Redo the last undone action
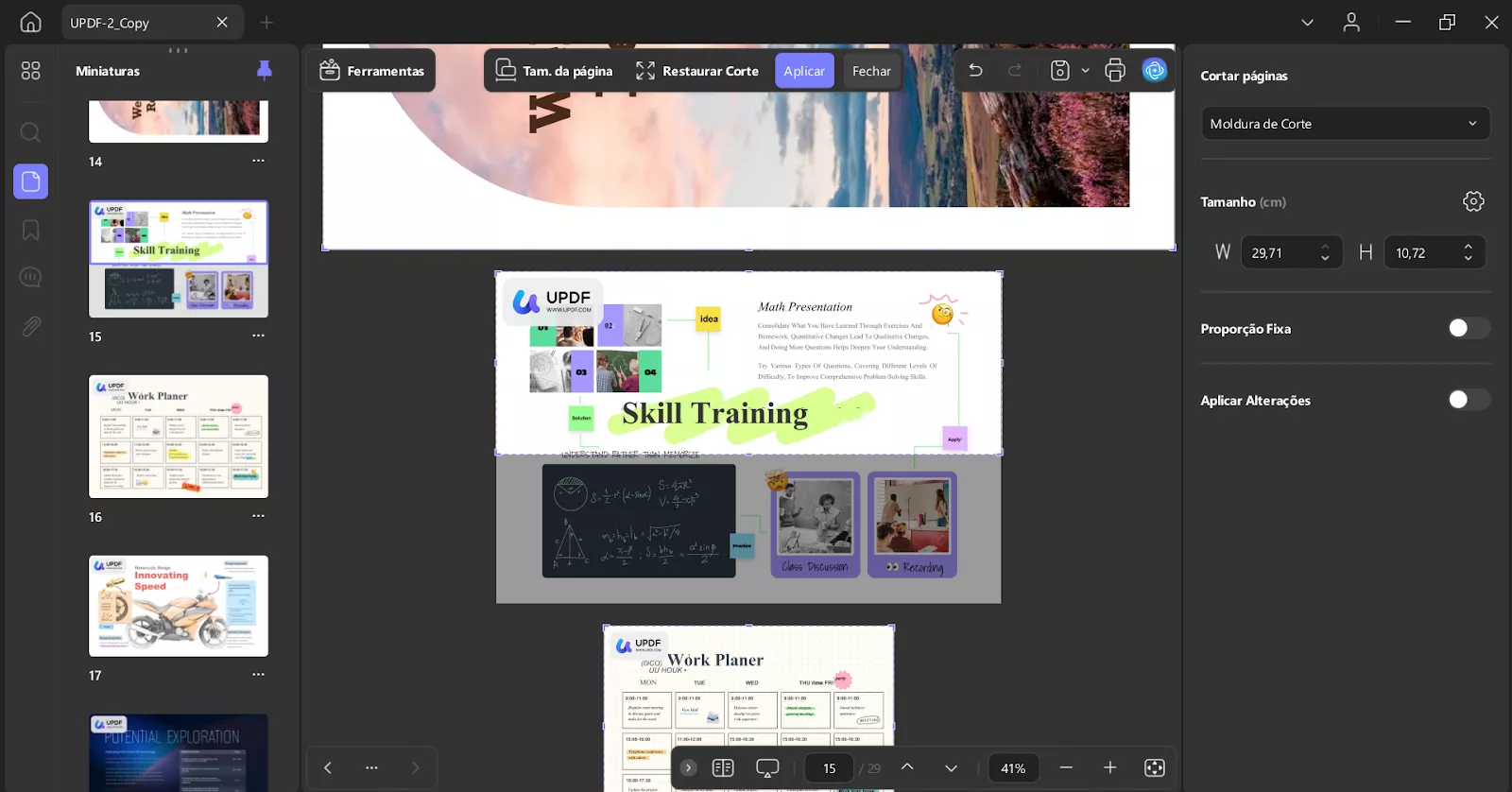 1015,71
